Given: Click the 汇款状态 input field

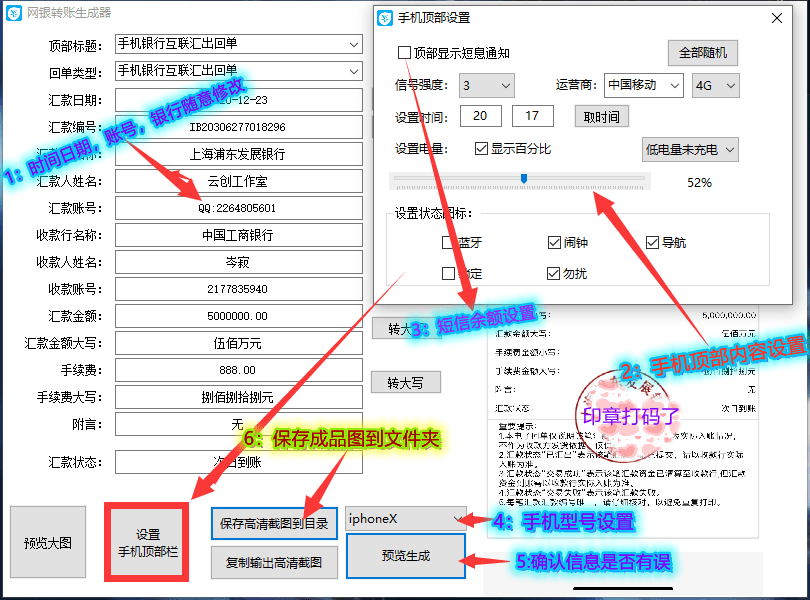Looking at the screenshot, I should point(239,462).
